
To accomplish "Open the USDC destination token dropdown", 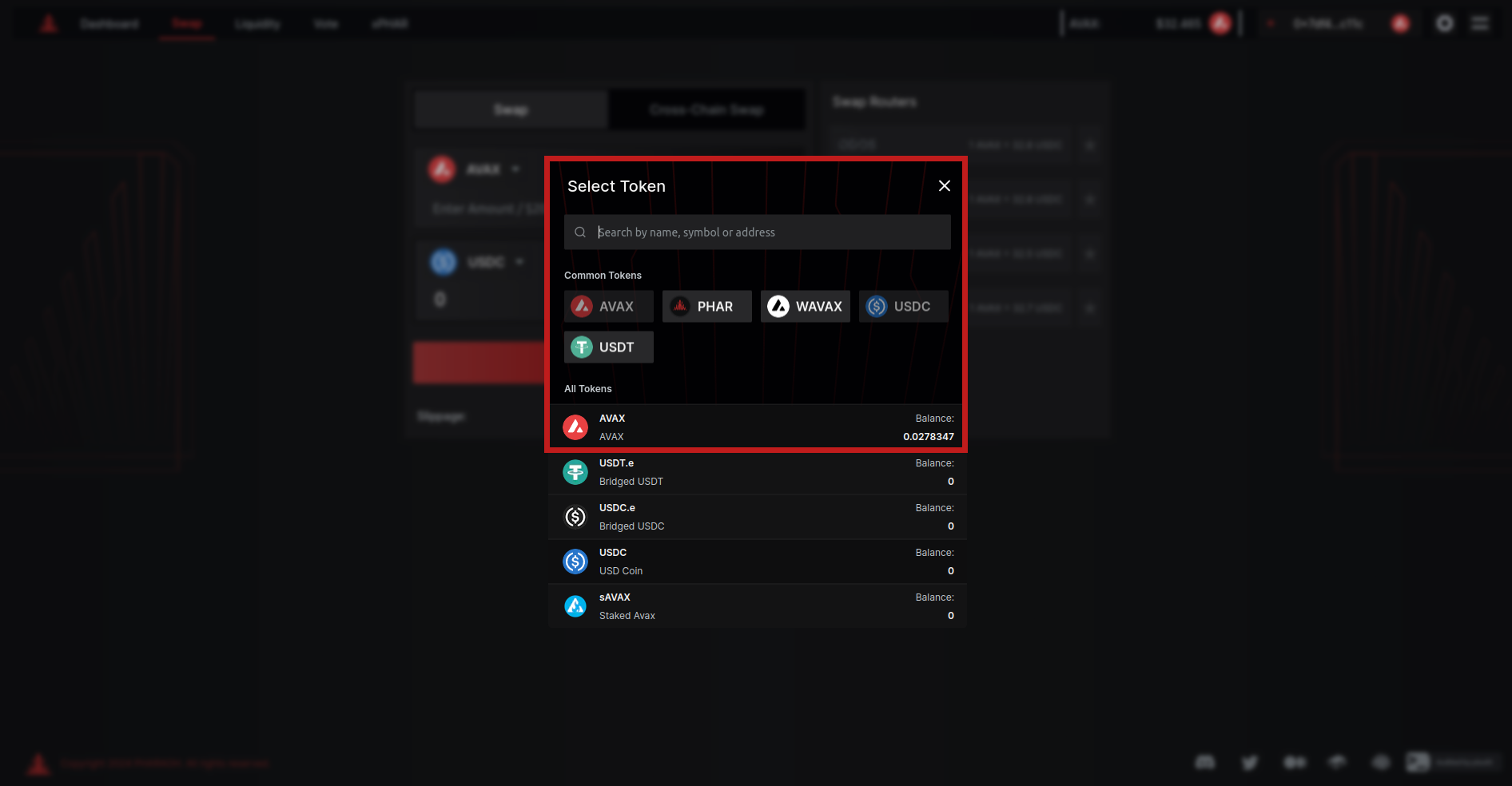I will [x=477, y=262].
